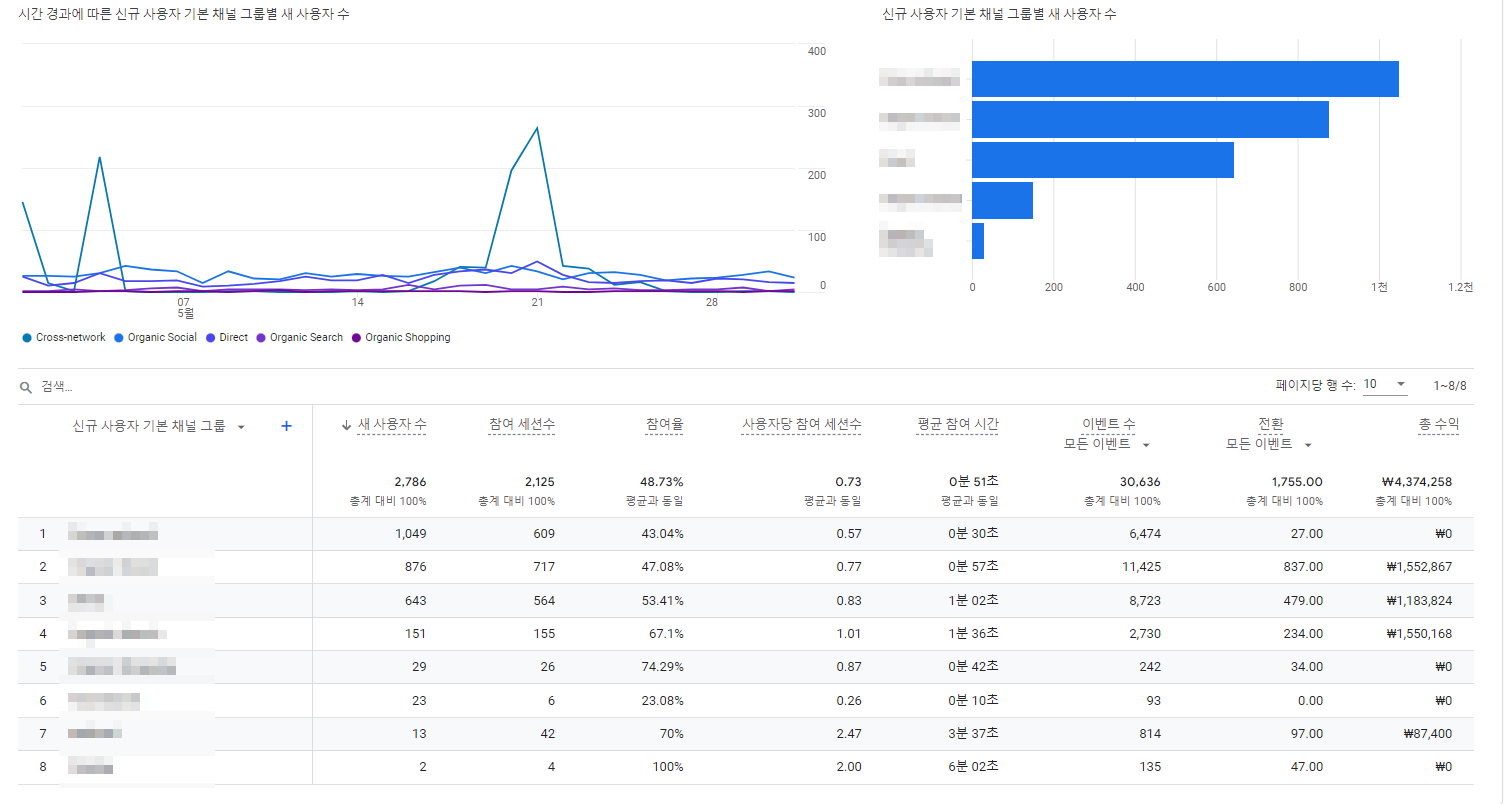Click the revenue cell ₩1,552,867
1504x804 pixels.
(1419, 567)
